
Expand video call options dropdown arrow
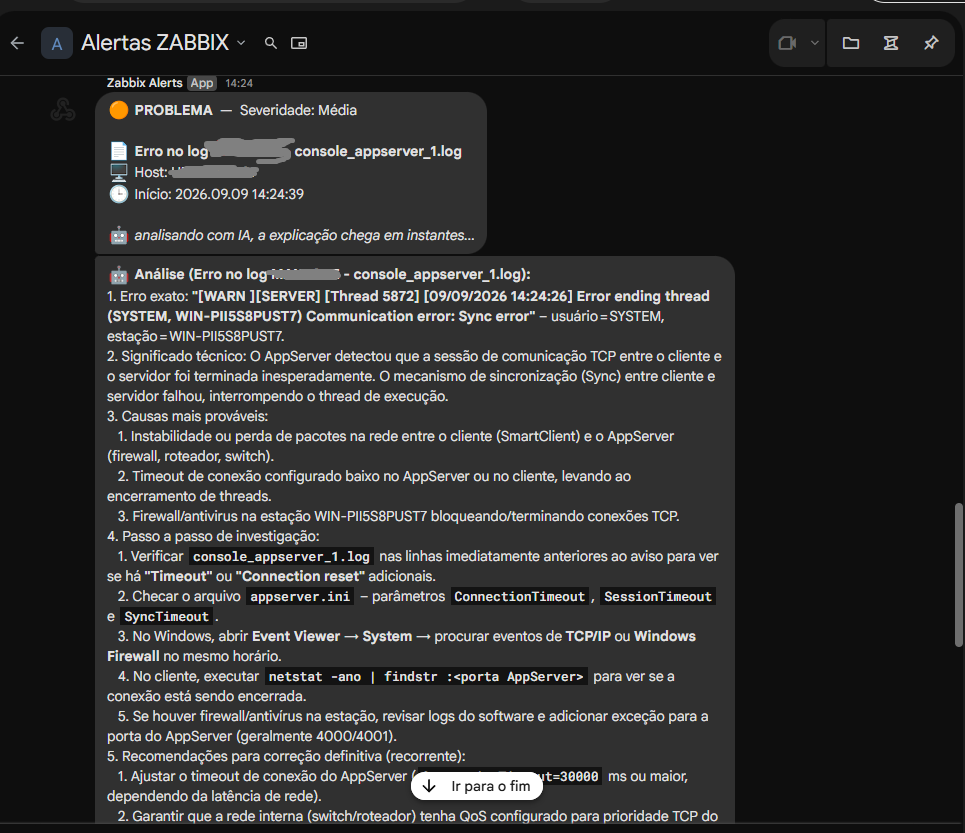pyautogui.click(x=814, y=43)
